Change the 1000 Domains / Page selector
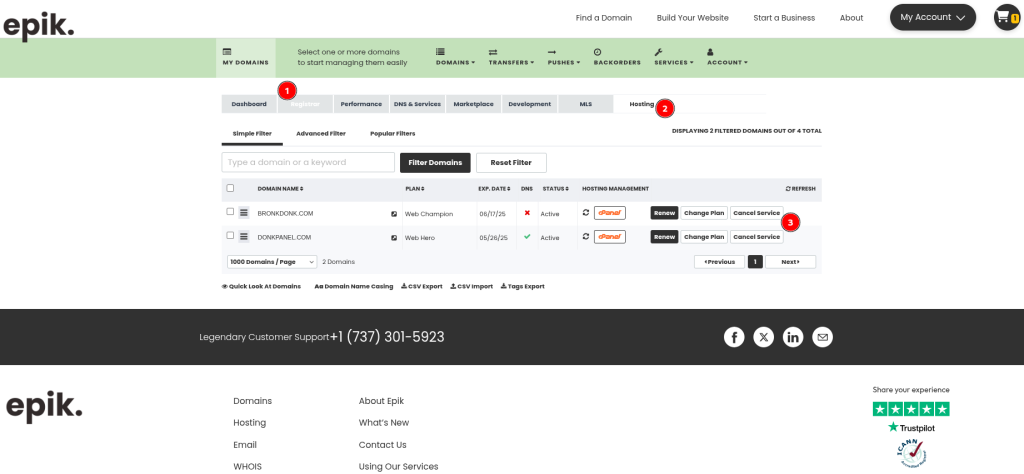This screenshot has width=1024, height=474. (x=272, y=262)
